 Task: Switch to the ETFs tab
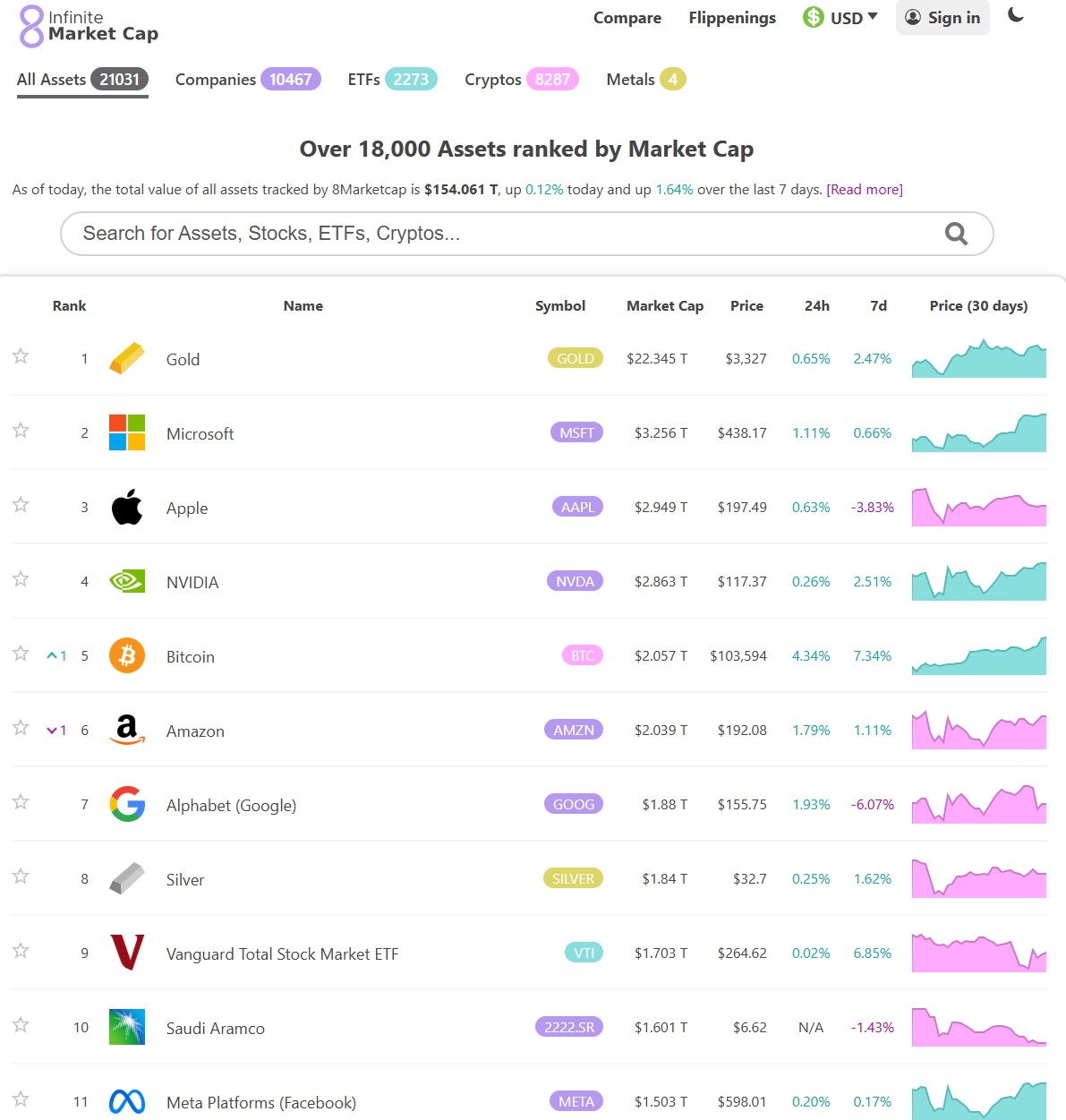click(x=391, y=80)
